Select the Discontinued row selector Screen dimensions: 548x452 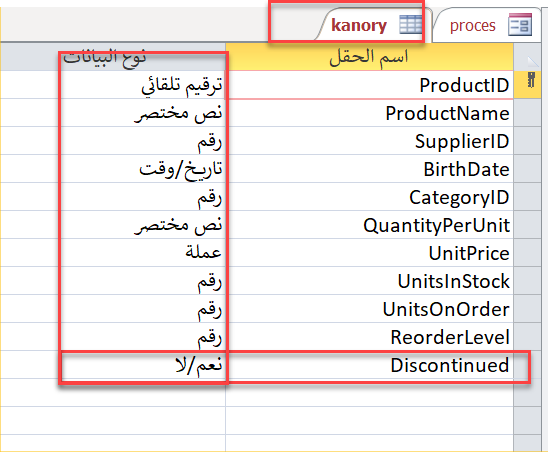coord(527,365)
